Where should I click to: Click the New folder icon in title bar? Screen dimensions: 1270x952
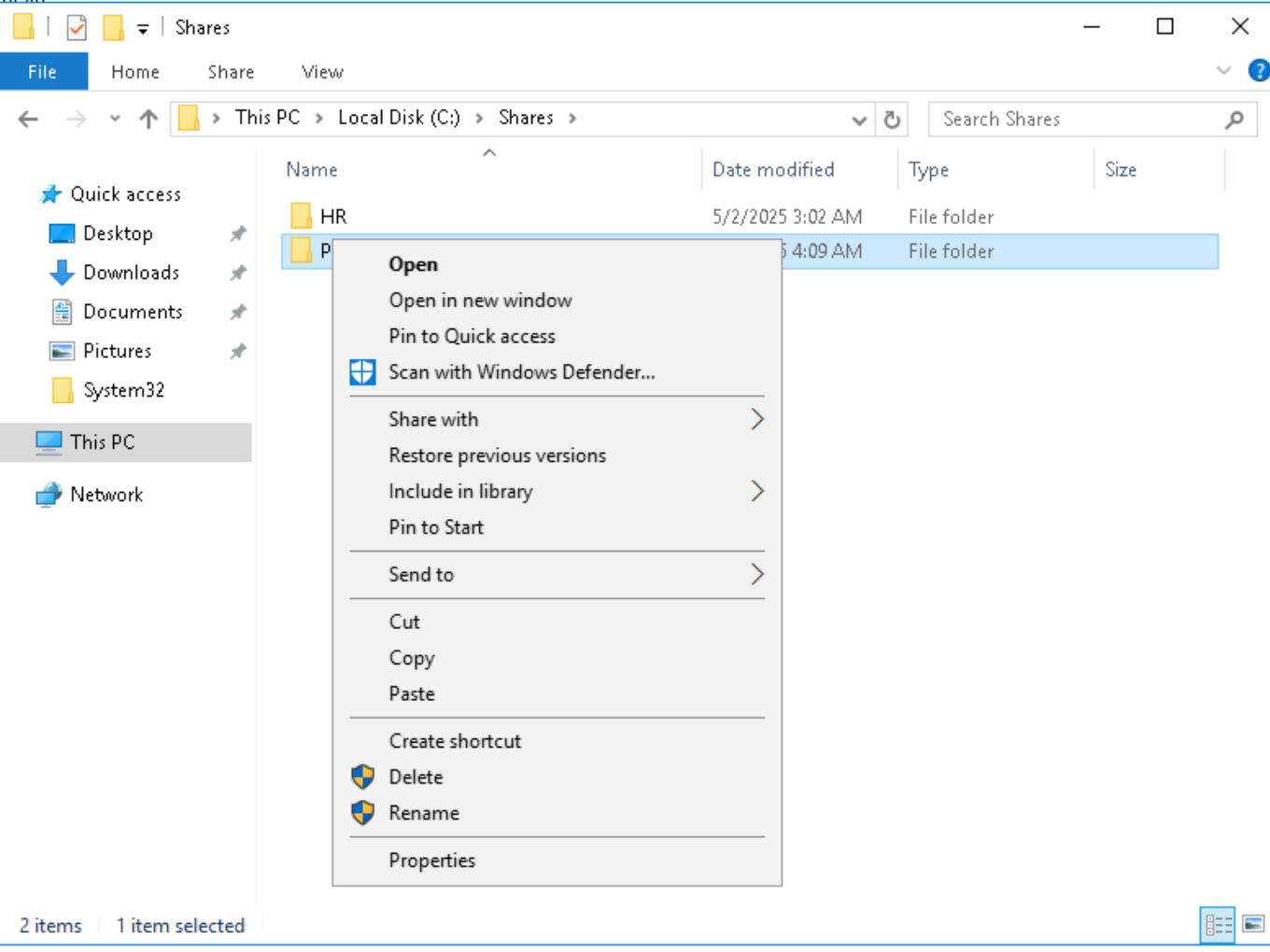pyautogui.click(x=113, y=28)
